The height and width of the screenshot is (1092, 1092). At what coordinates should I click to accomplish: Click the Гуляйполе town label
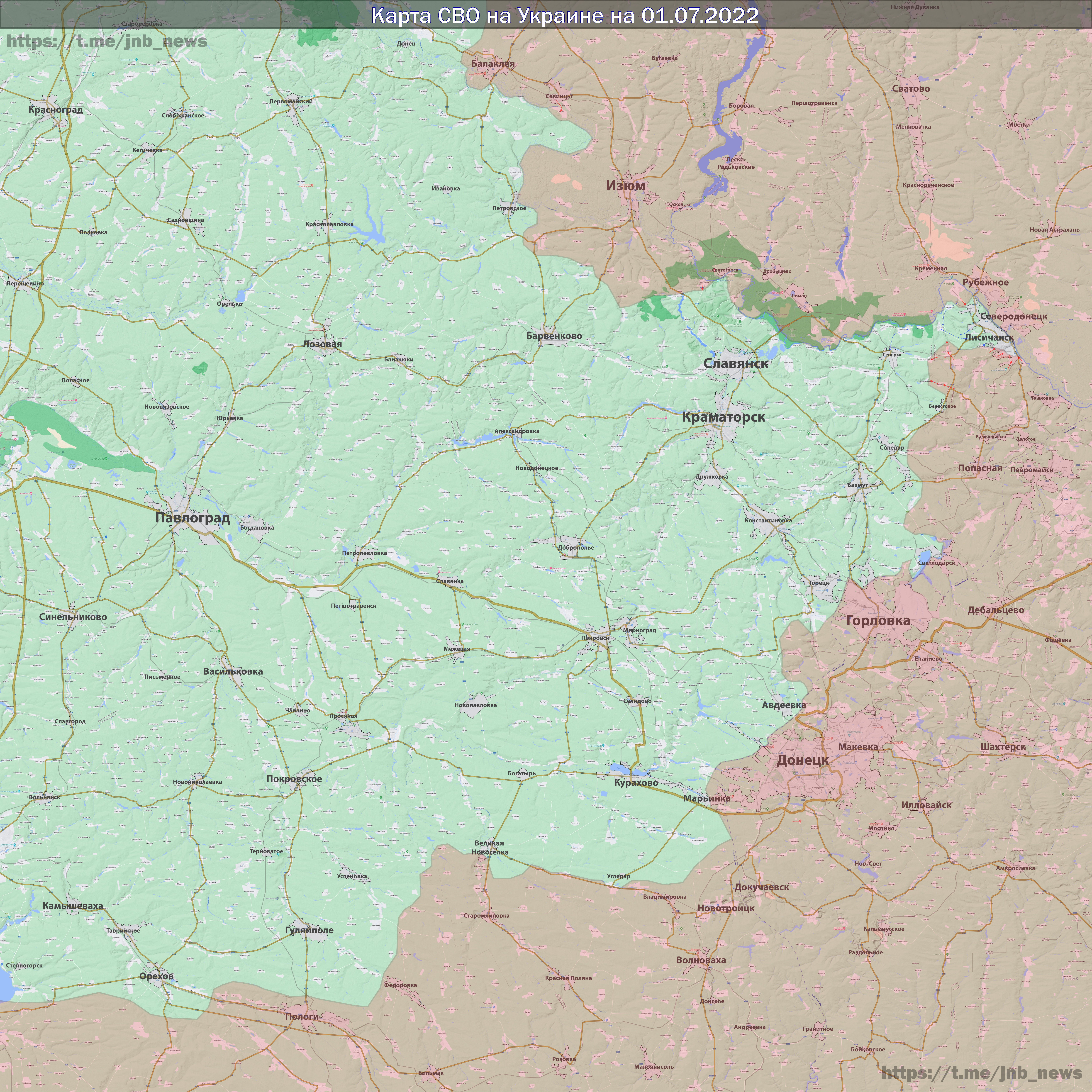(x=309, y=930)
